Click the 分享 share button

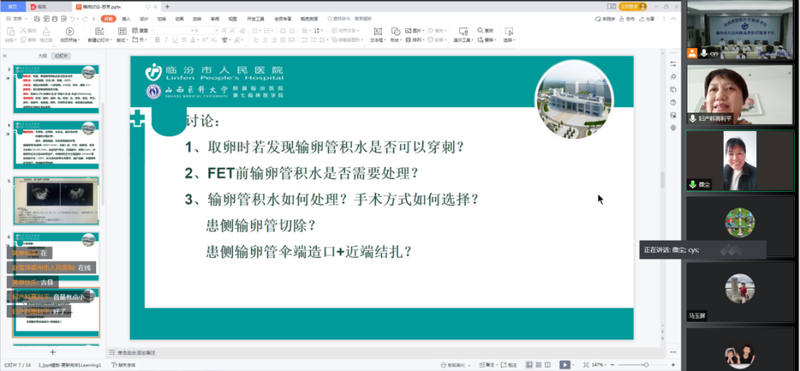pyautogui.click(x=647, y=19)
